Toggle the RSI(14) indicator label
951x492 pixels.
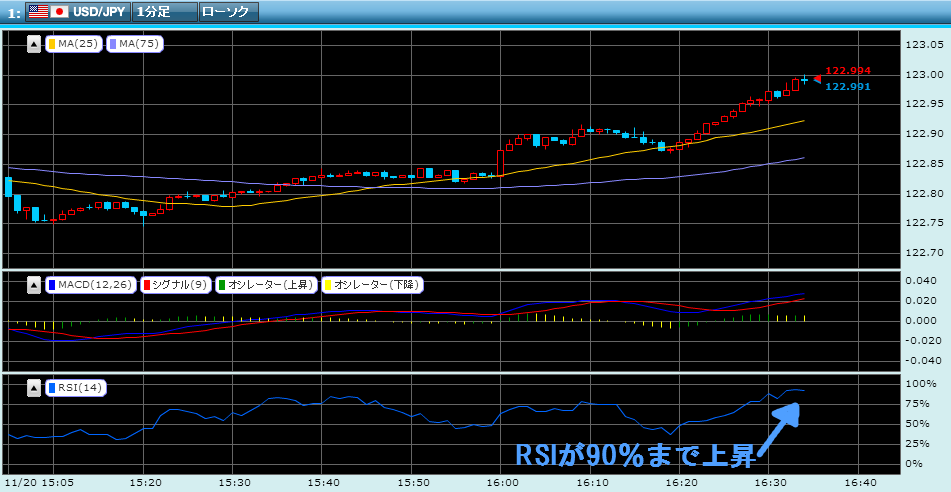[76, 388]
